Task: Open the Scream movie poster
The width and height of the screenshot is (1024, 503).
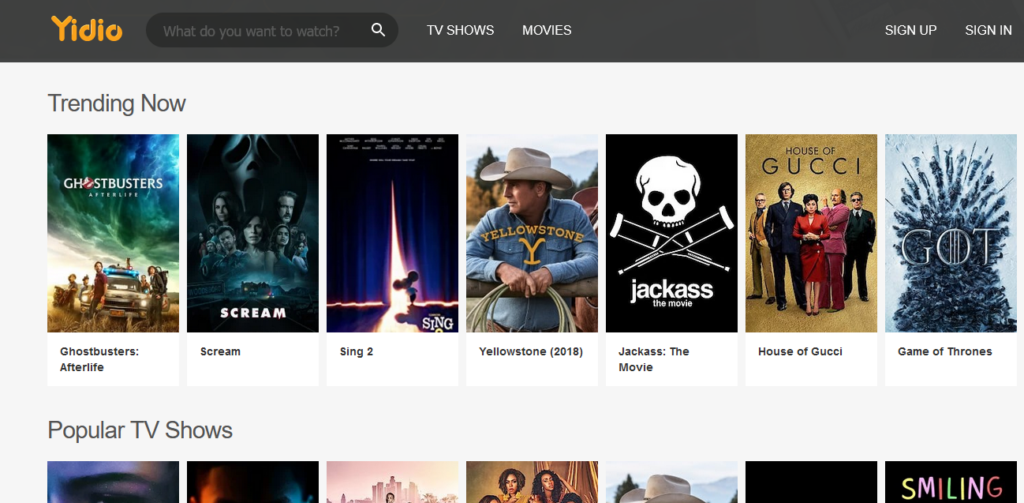Action: [253, 233]
